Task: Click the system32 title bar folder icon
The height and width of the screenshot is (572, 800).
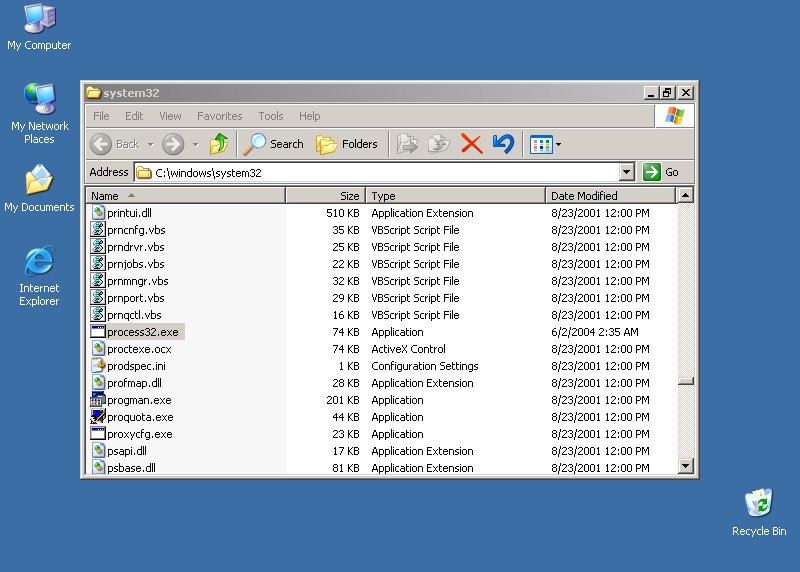Action: [x=93, y=92]
